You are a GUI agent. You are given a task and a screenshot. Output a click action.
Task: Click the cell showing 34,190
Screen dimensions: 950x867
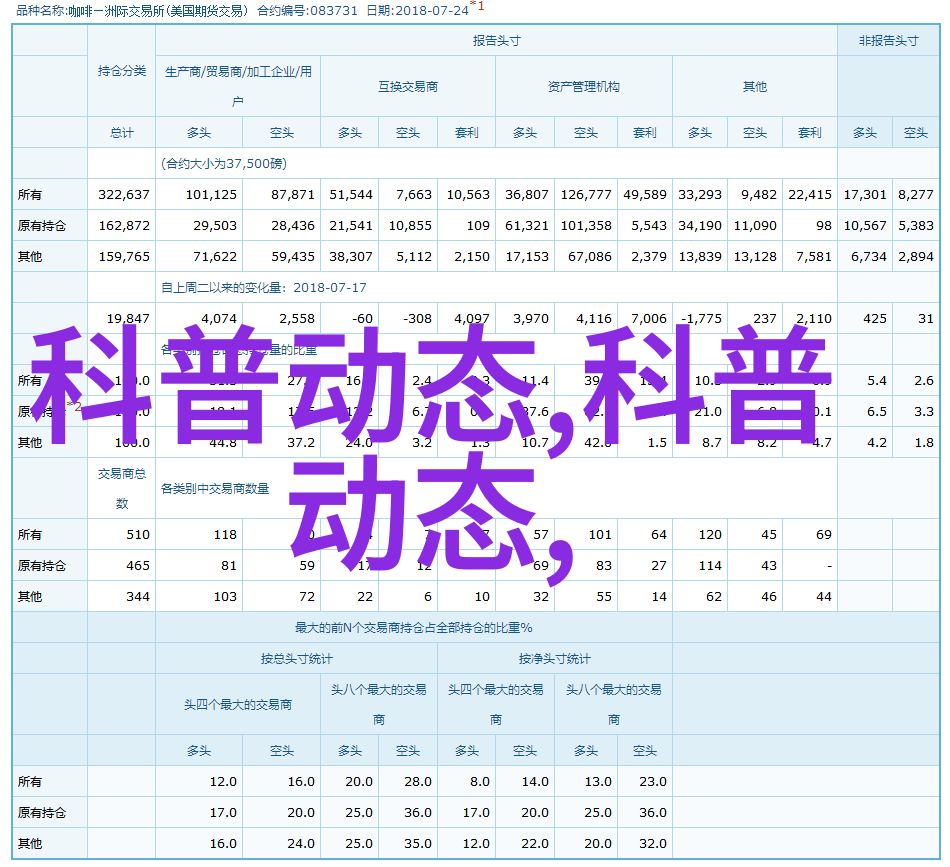click(x=700, y=225)
